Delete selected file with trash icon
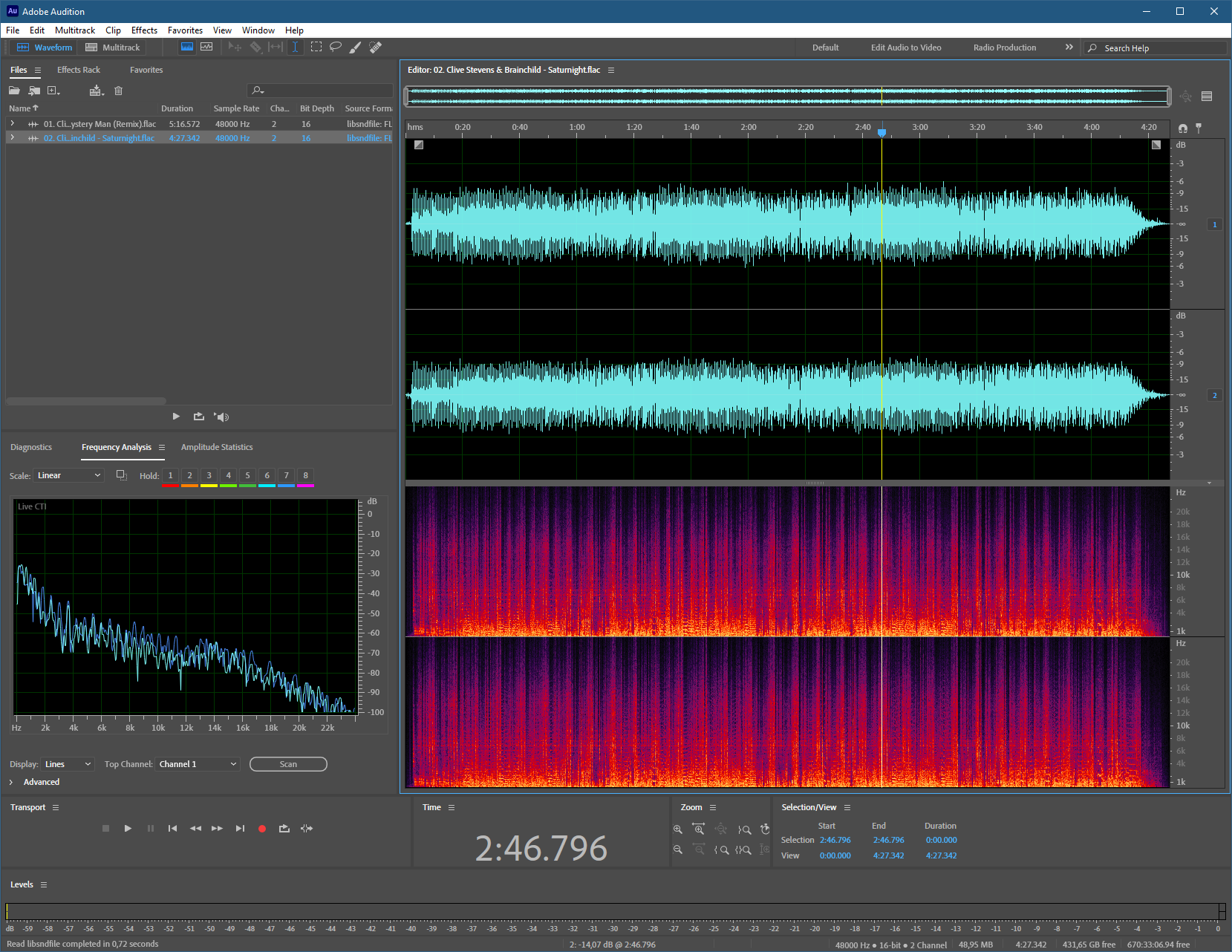The image size is (1232, 952). (118, 91)
